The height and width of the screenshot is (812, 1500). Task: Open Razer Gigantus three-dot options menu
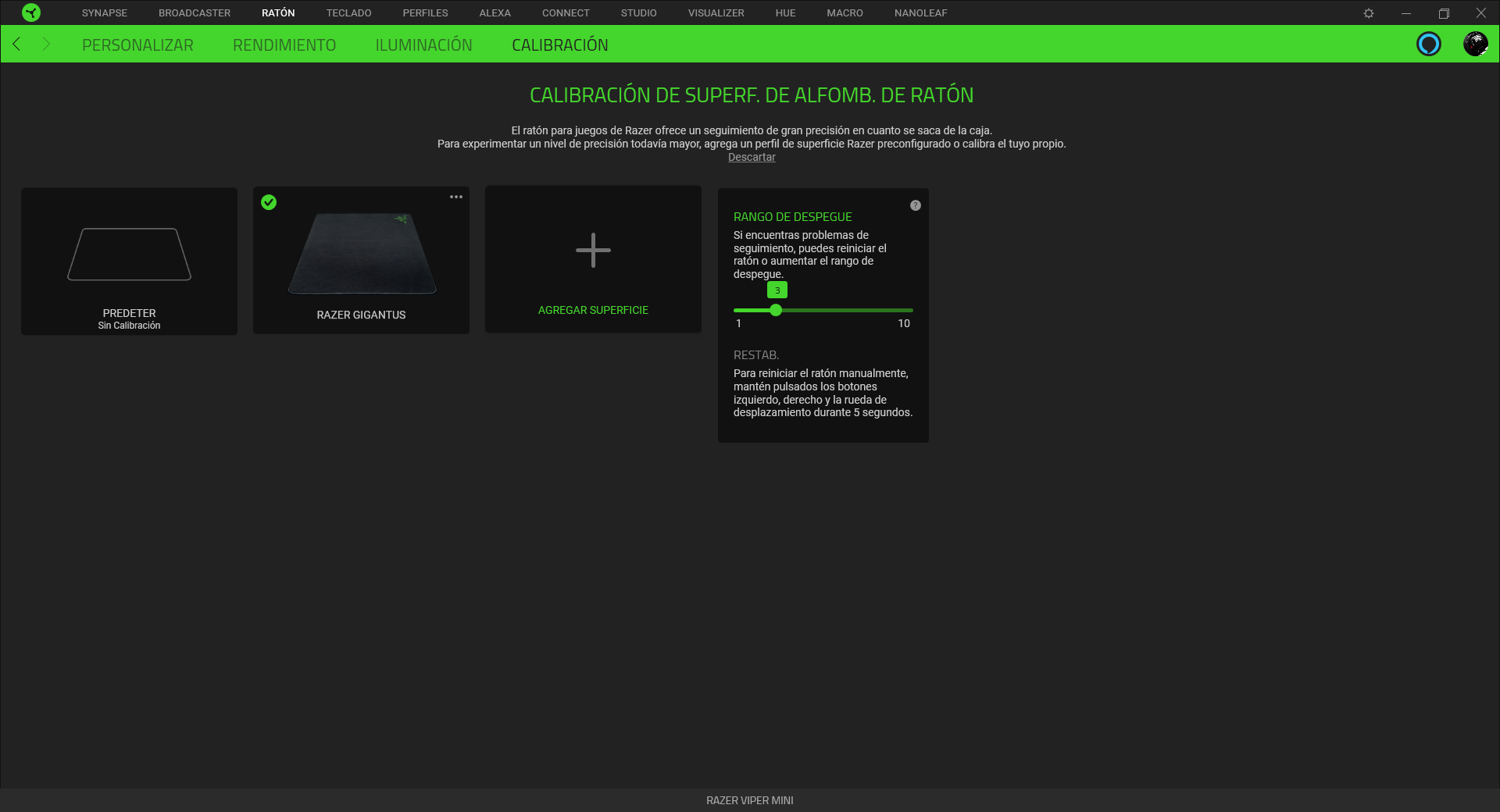coord(456,197)
